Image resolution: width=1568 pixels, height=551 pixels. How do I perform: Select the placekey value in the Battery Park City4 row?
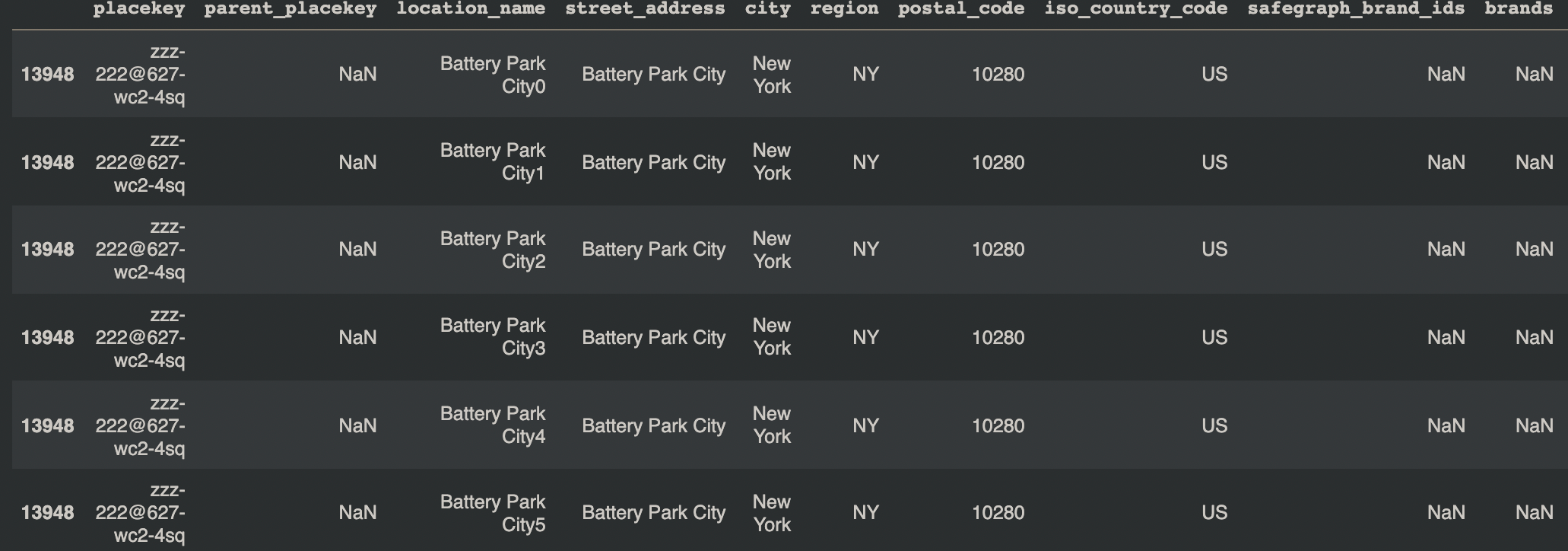[141, 425]
